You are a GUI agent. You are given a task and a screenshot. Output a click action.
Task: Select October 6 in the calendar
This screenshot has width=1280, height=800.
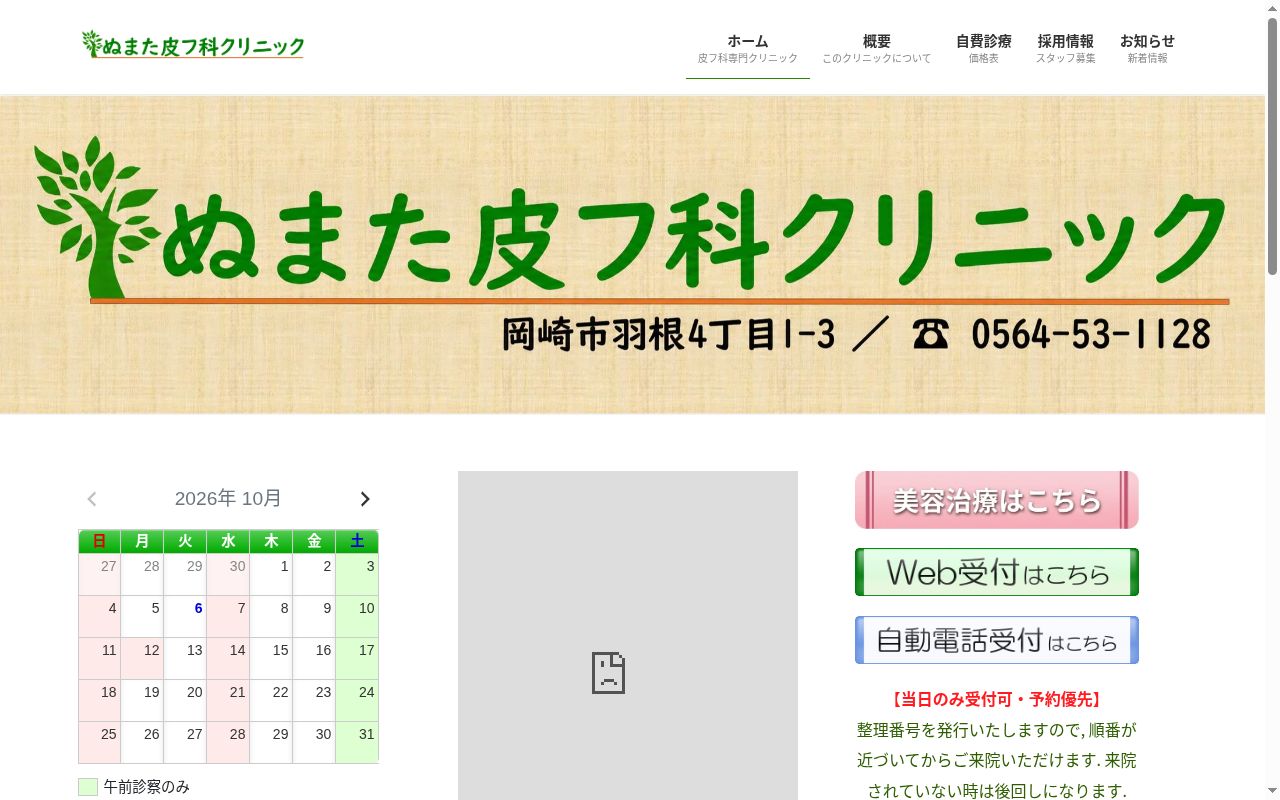pos(185,617)
